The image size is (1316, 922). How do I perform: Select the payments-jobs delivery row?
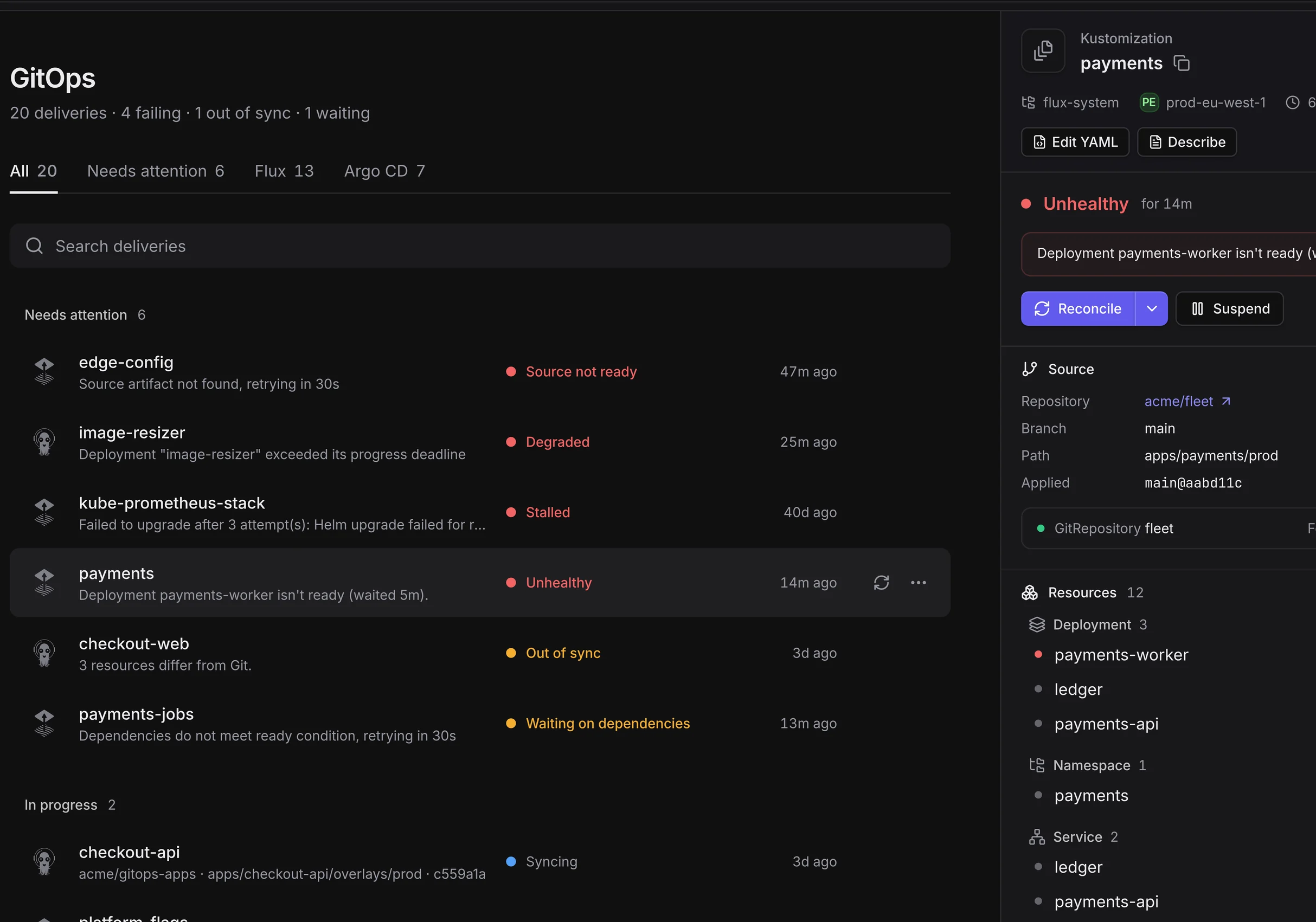[x=480, y=724]
